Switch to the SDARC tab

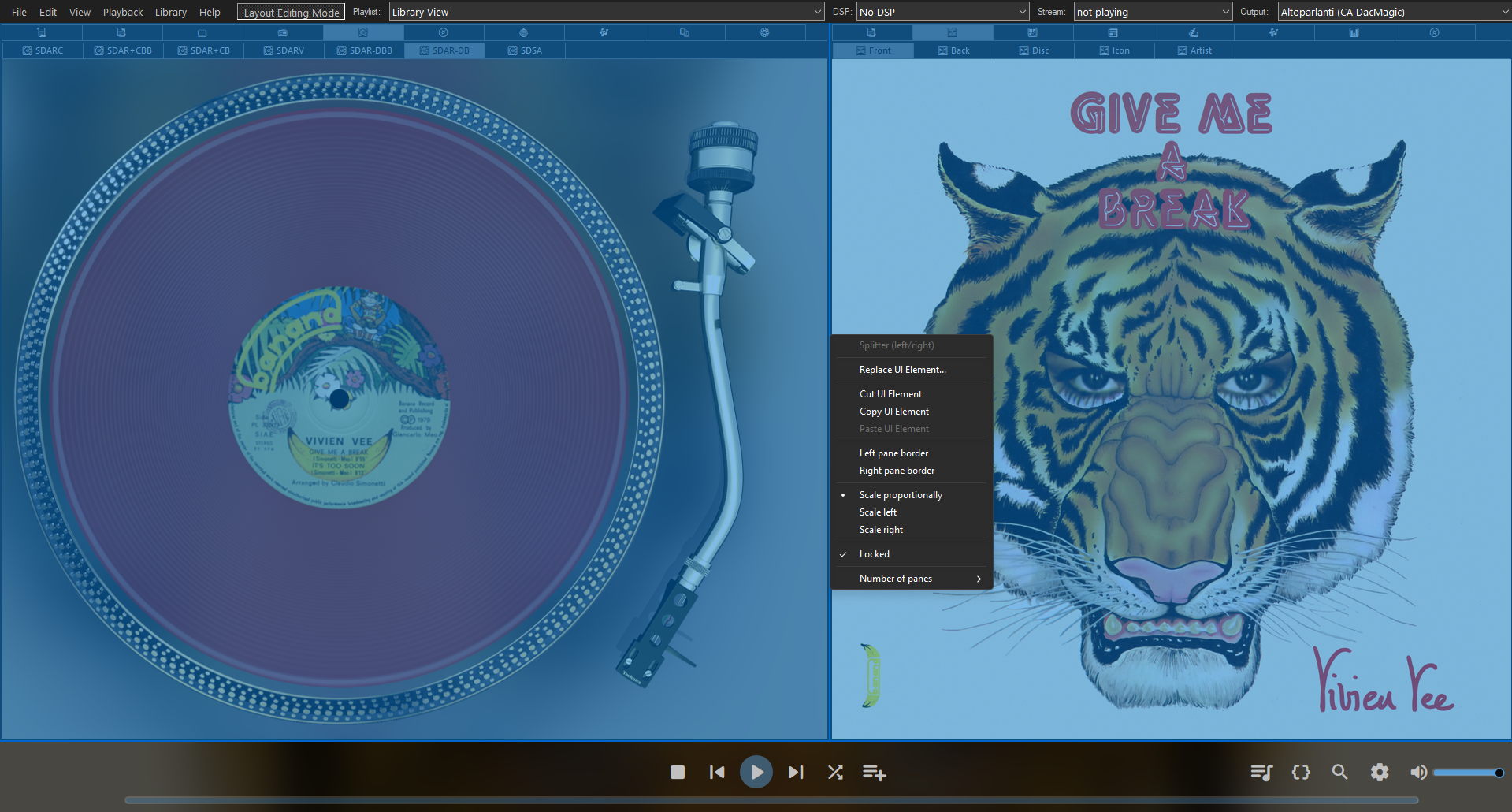43,50
